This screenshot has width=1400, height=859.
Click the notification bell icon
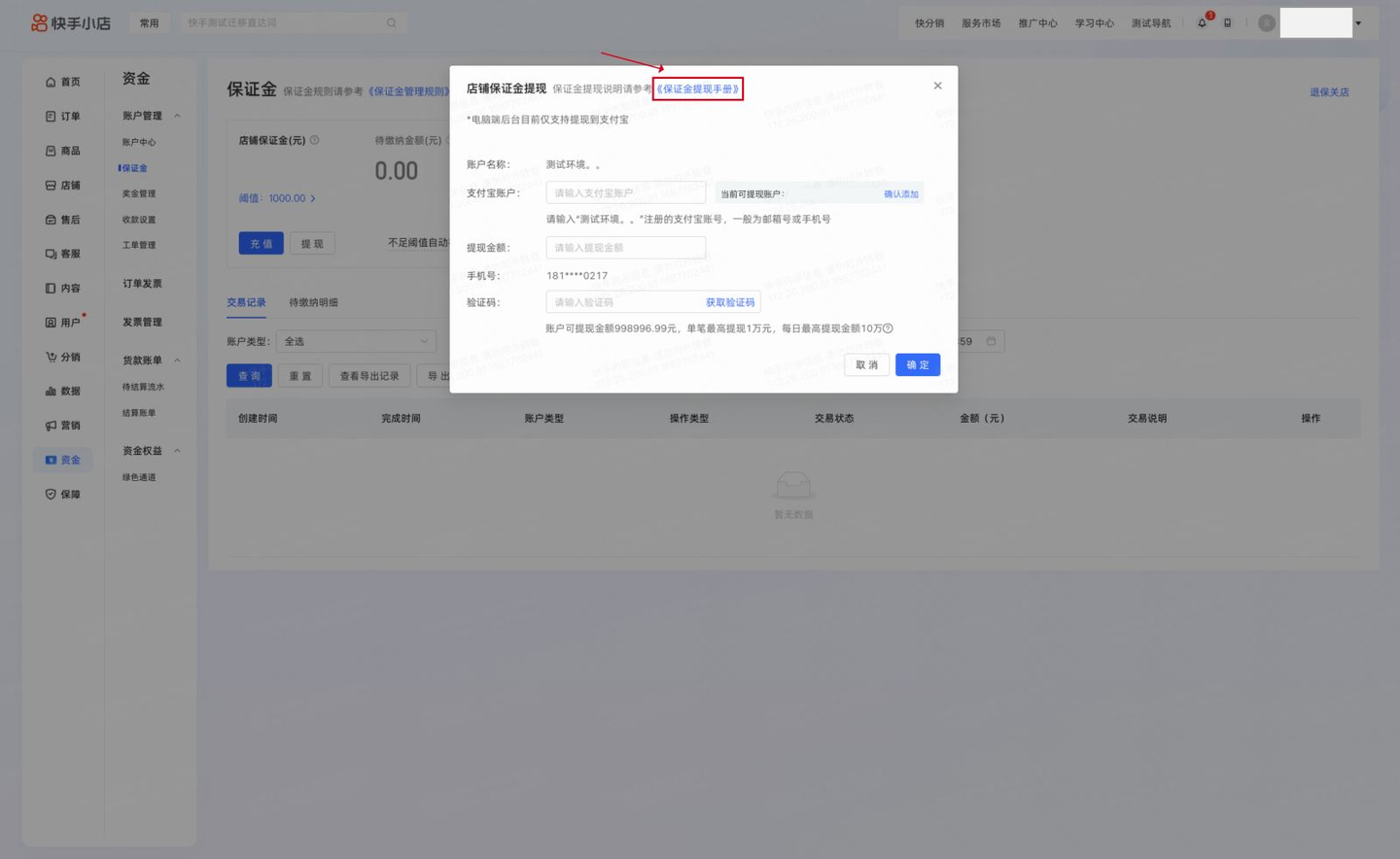click(x=1202, y=21)
